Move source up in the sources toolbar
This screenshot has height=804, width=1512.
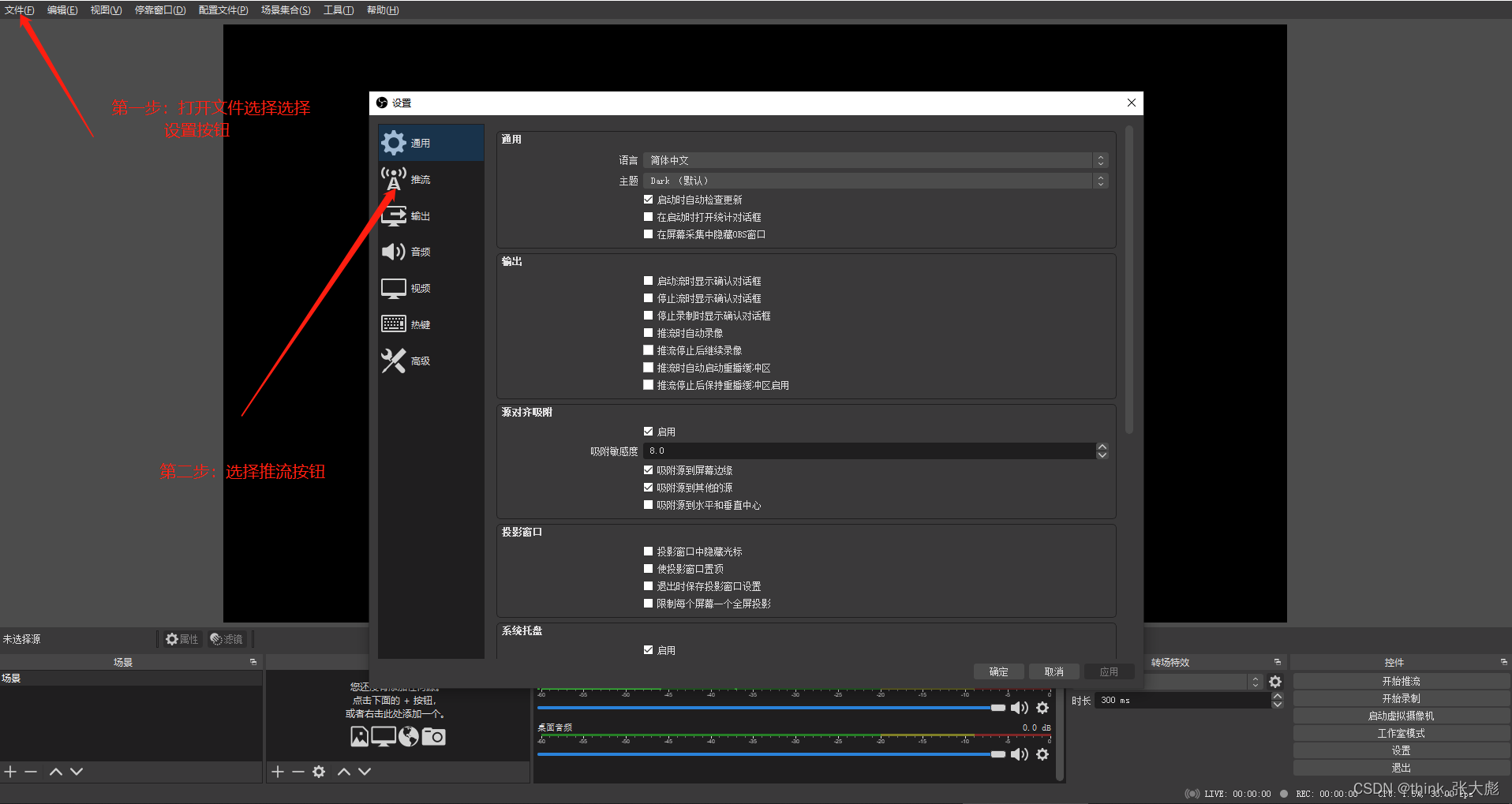344,772
